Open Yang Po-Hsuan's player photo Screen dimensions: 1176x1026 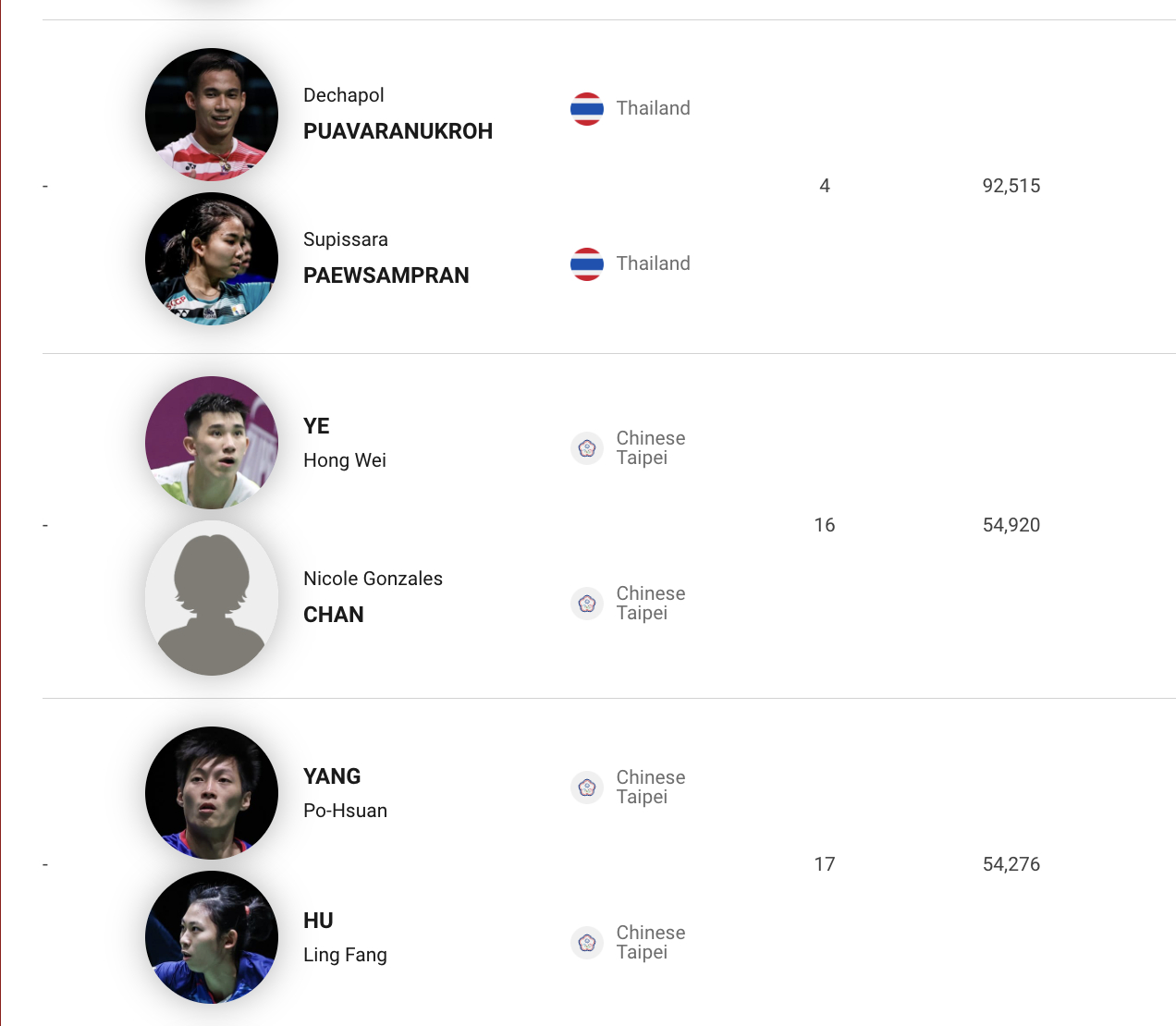212,793
